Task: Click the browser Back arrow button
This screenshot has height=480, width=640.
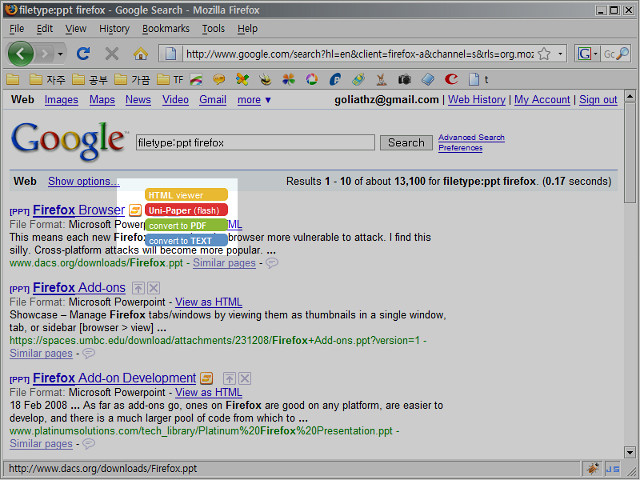Action: [21, 53]
